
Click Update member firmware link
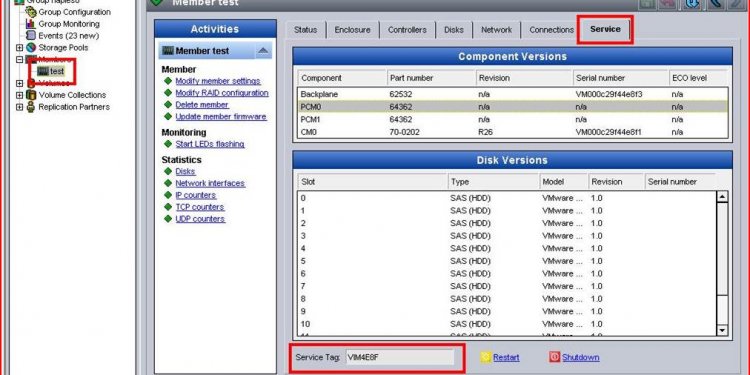coord(221,117)
